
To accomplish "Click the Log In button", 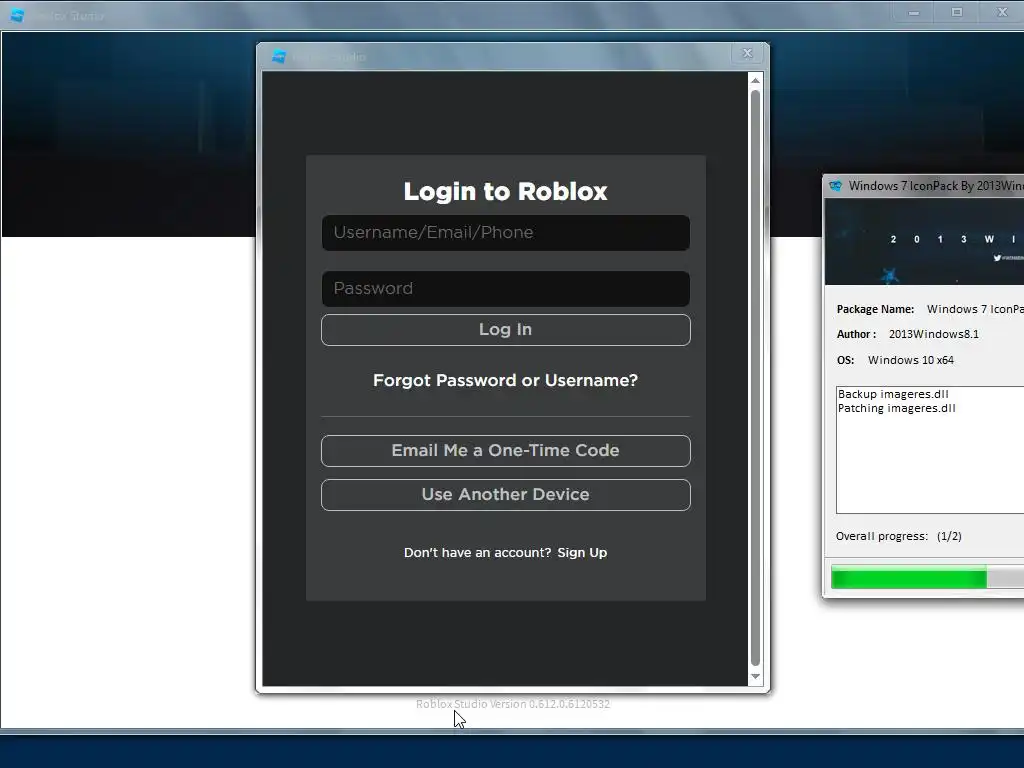I will click(505, 330).
